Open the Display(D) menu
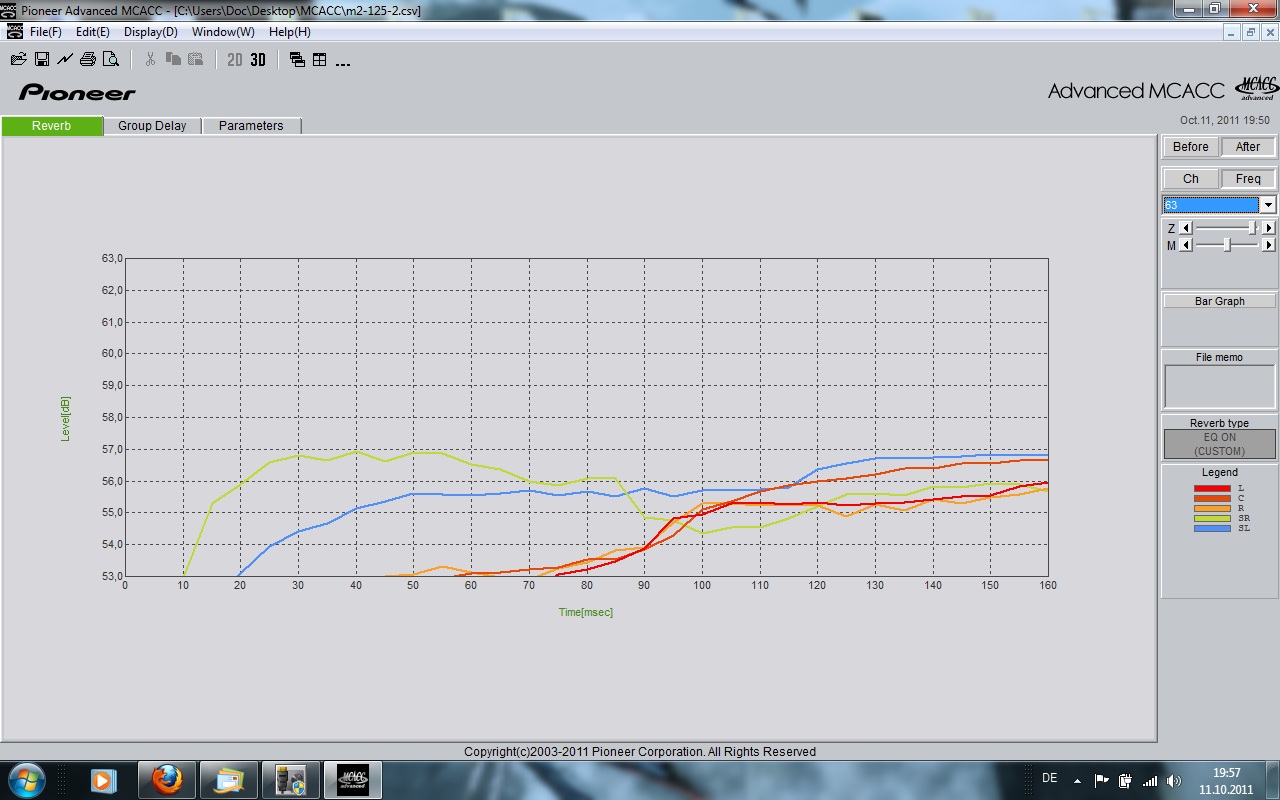Viewport: 1280px width, 800px height. tap(151, 32)
